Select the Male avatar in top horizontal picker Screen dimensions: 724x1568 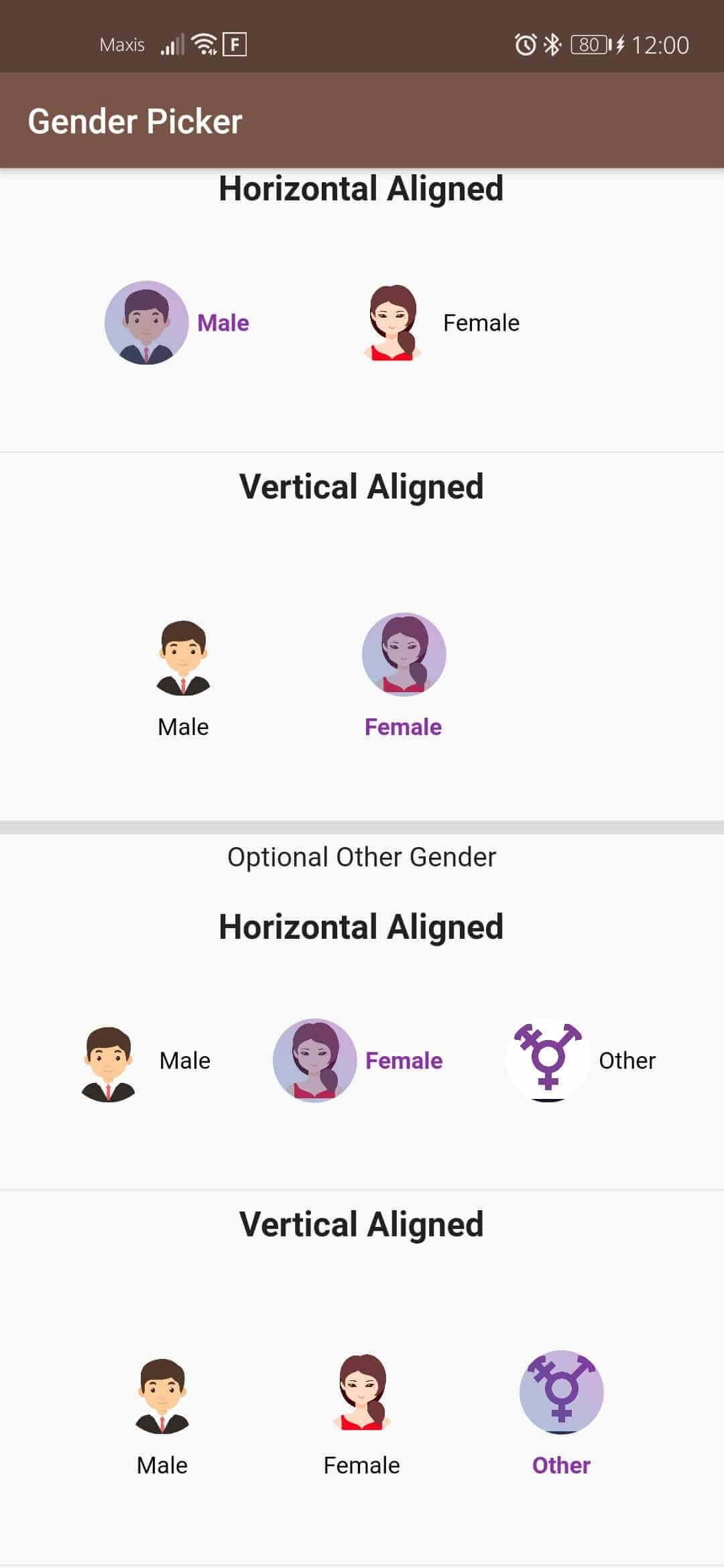click(146, 323)
